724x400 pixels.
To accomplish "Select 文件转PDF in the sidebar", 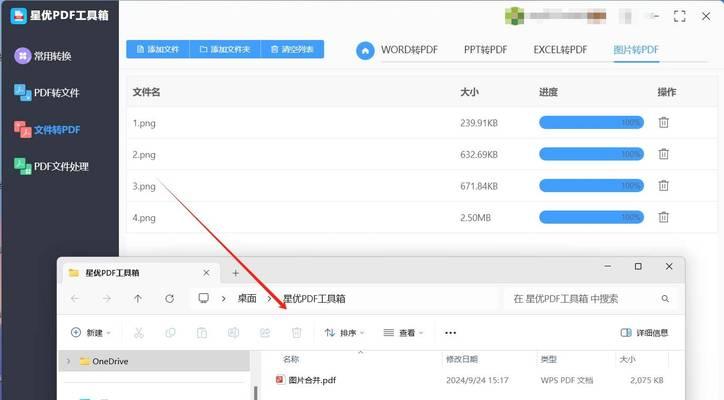I will coord(47,130).
